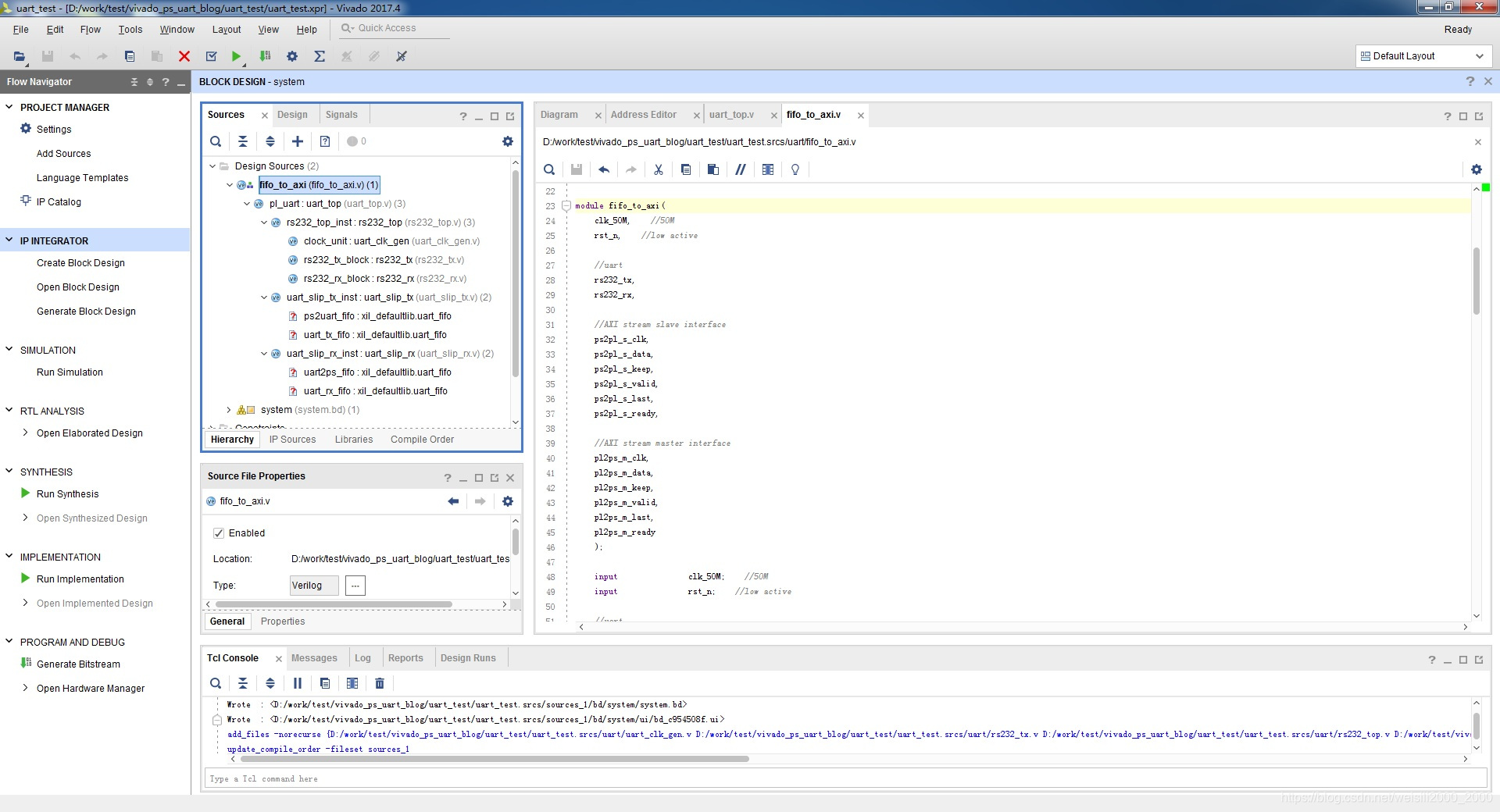
Task: Click the code editor vertical scrollbar
Action: pos(1477,280)
